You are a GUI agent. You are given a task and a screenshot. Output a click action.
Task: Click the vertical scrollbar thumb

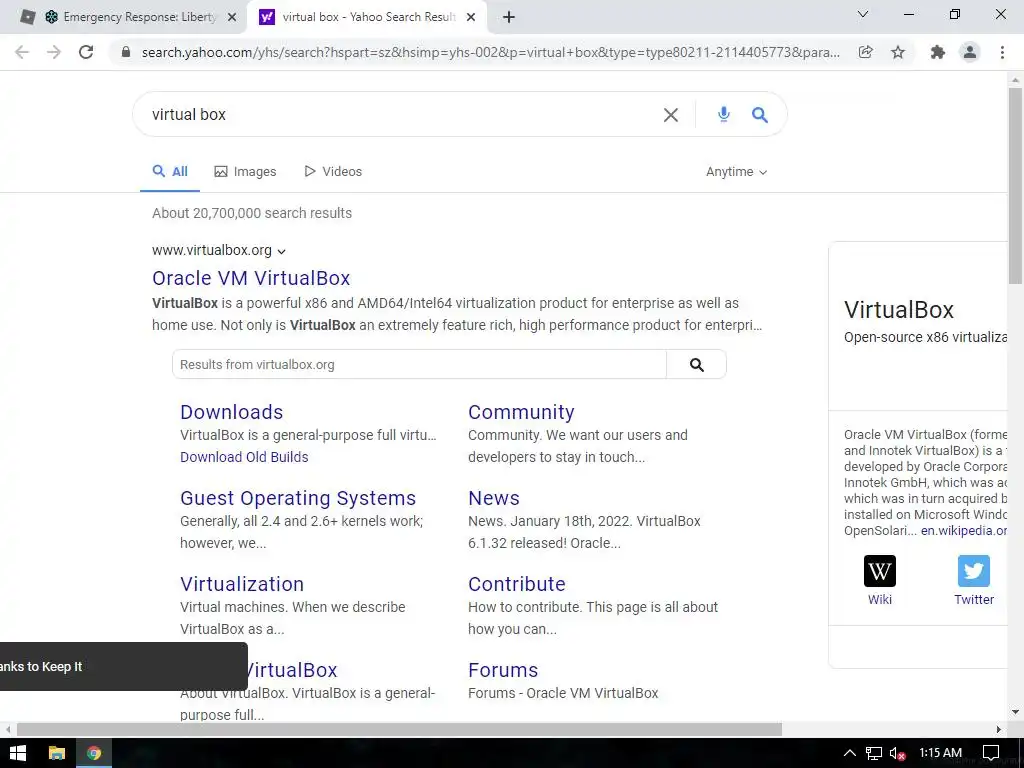pyautogui.click(x=1015, y=186)
